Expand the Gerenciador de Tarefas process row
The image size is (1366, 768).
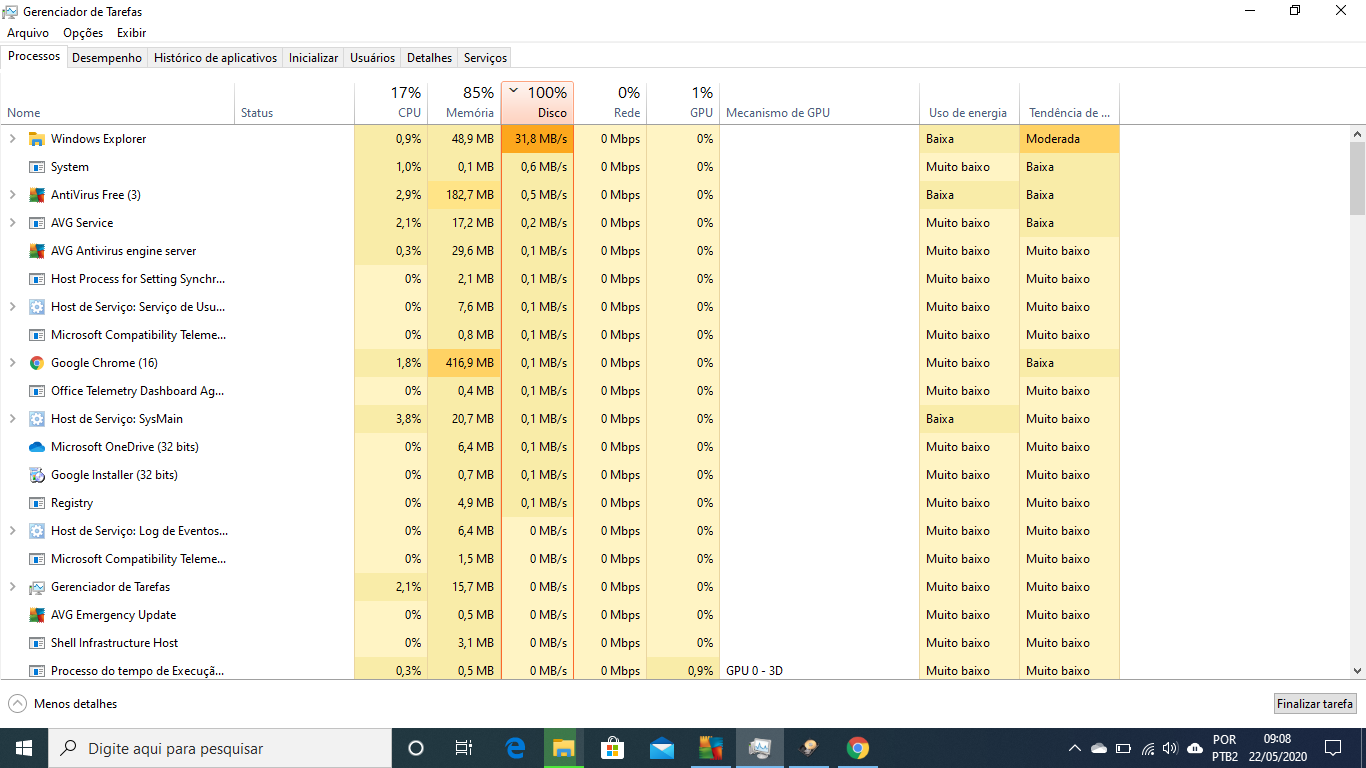(x=12, y=587)
